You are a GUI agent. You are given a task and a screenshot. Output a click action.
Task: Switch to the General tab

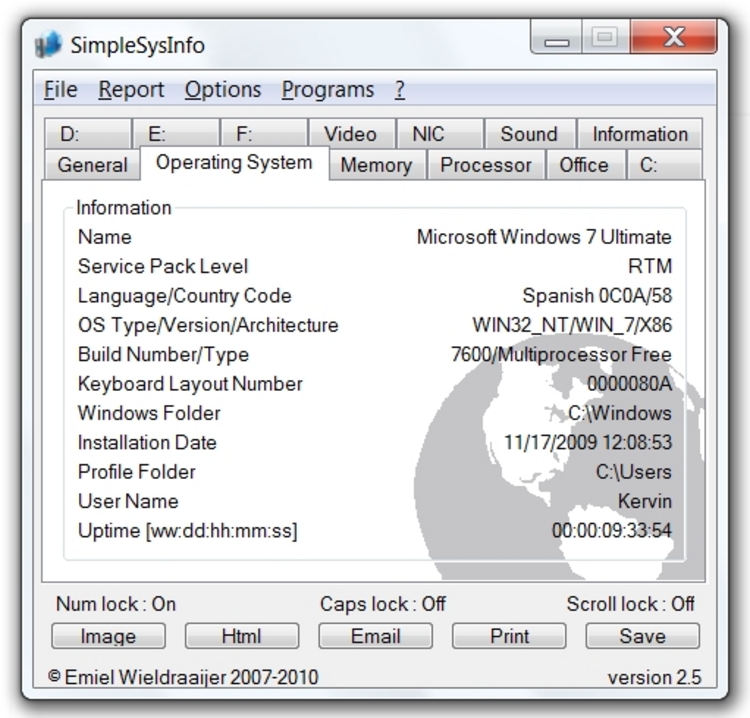tap(92, 165)
